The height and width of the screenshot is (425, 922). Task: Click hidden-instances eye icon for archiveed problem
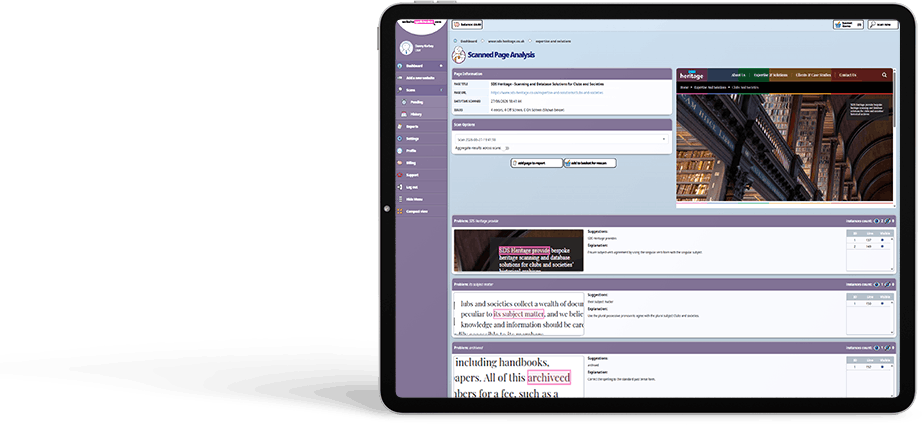click(887, 347)
